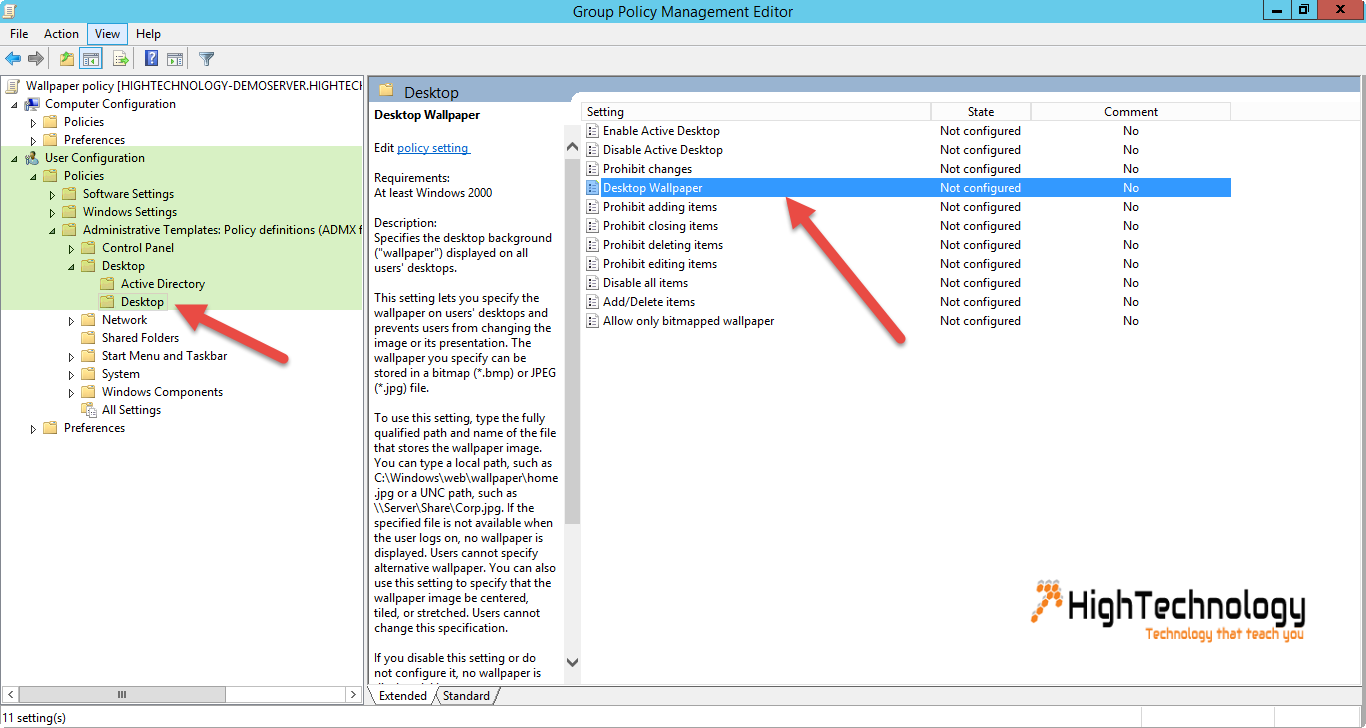The height and width of the screenshot is (728, 1366).
Task: Click the 'policy setting' edit link
Action: click(433, 148)
